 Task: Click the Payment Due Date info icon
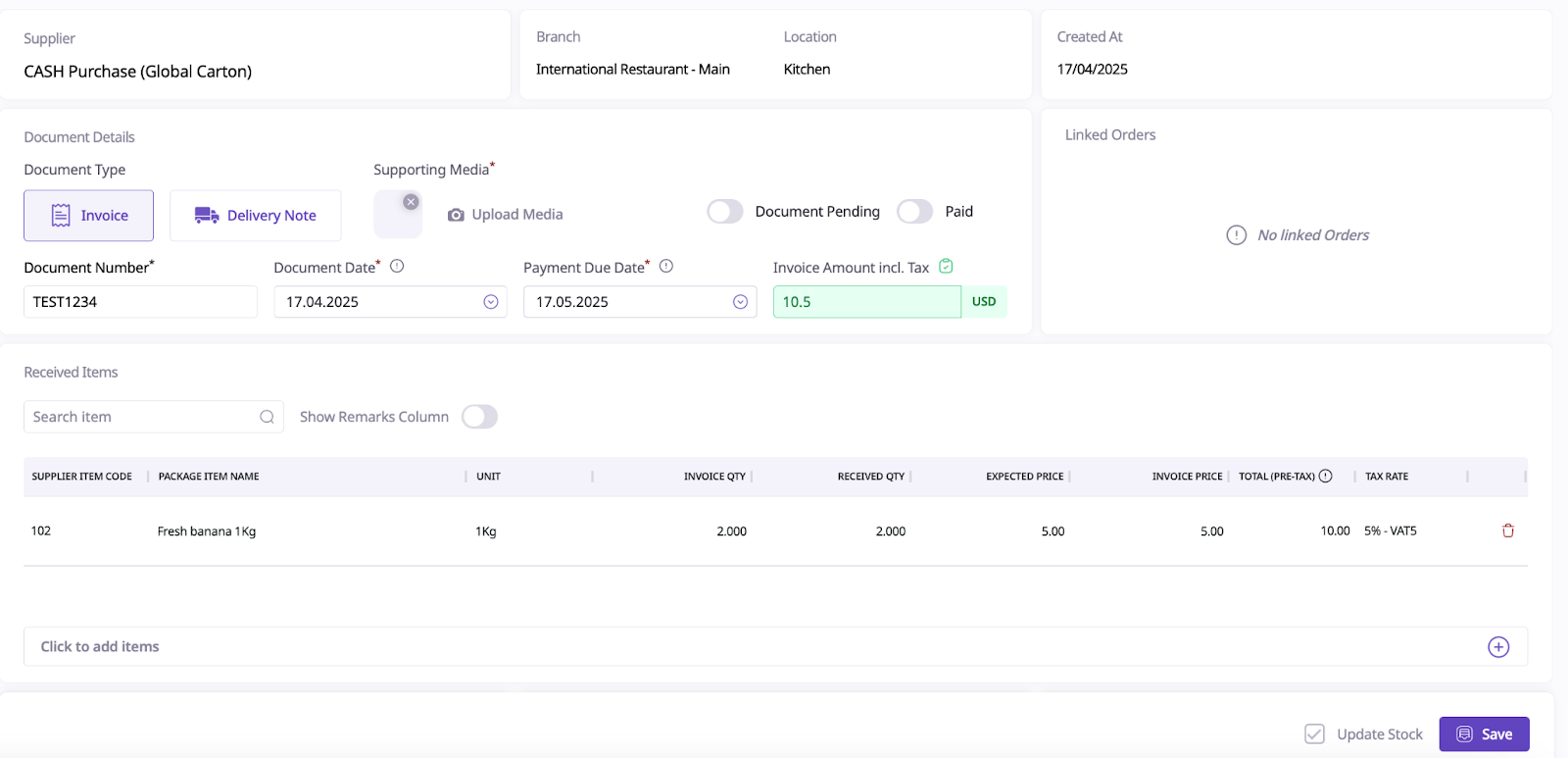[666, 266]
